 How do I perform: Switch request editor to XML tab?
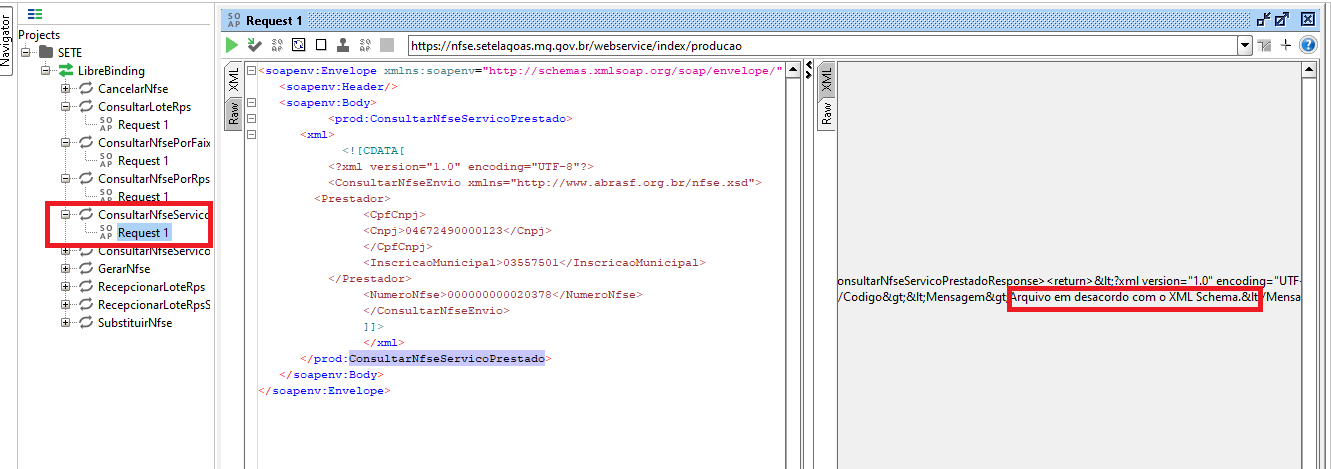coord(234,81)
